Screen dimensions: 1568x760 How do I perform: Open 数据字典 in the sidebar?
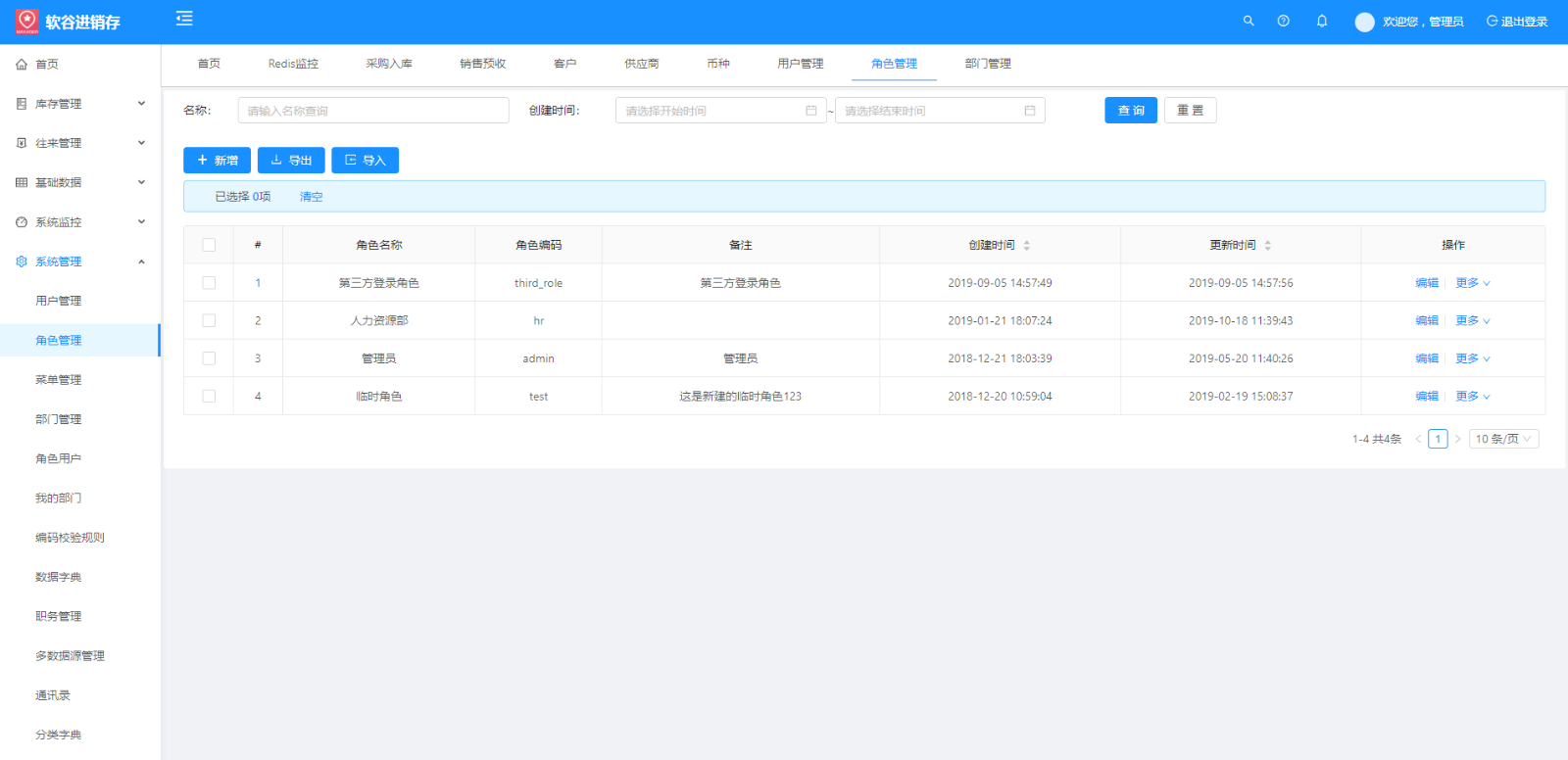(59, 577)
